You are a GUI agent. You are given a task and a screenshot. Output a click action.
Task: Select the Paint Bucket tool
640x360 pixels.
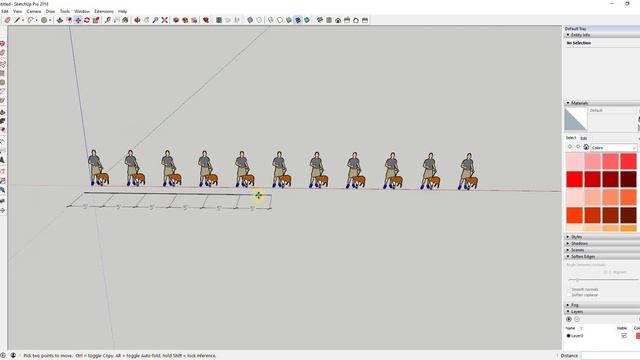125,20
